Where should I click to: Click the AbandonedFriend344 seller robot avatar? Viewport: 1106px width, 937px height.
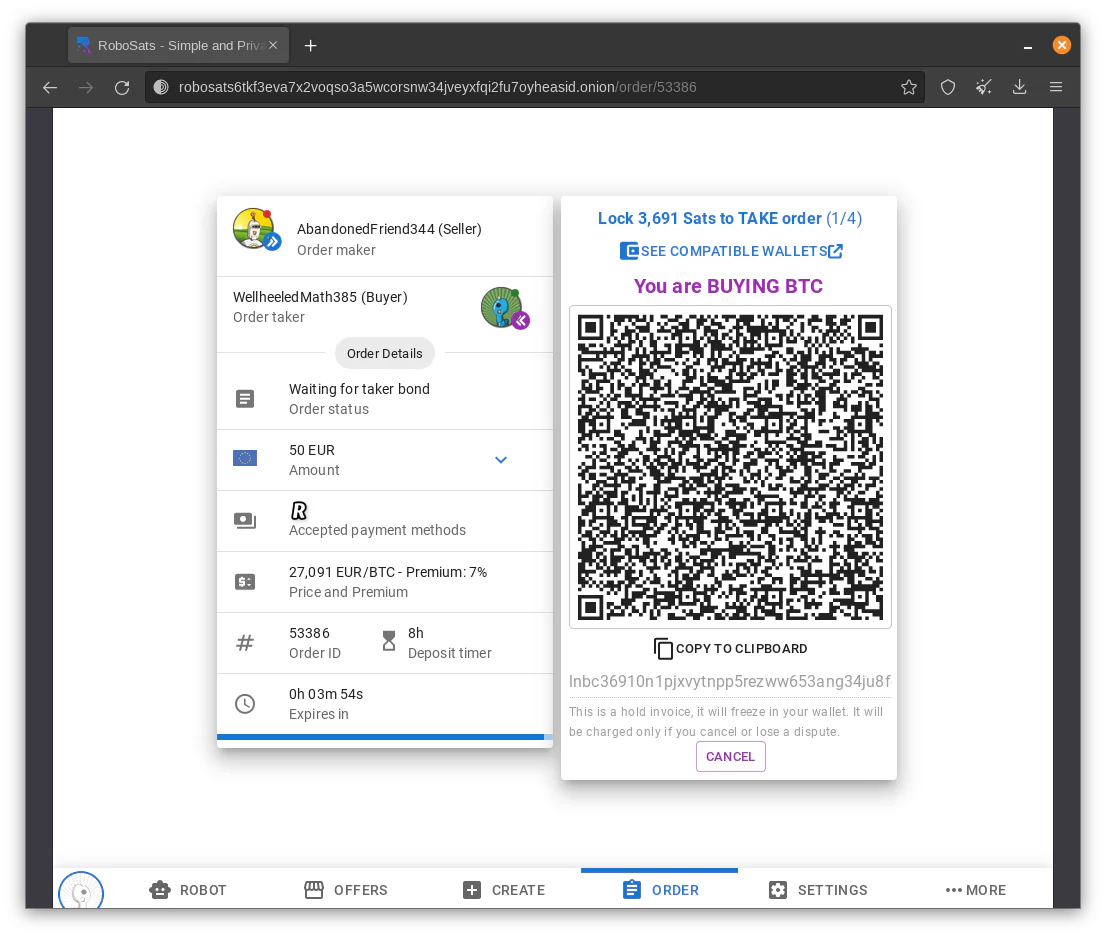257,229
